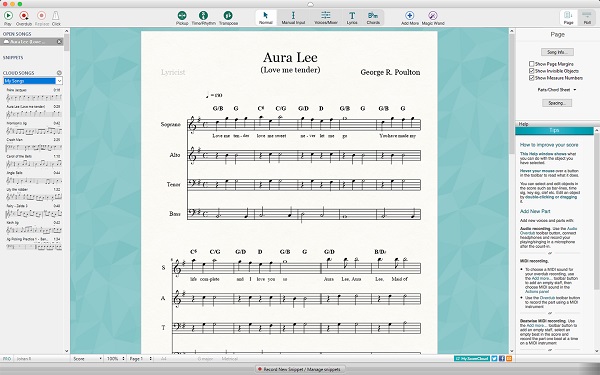Uncheck Show Invisible Objects
This screenshot has height=375, width=600.
click(532, 71)
